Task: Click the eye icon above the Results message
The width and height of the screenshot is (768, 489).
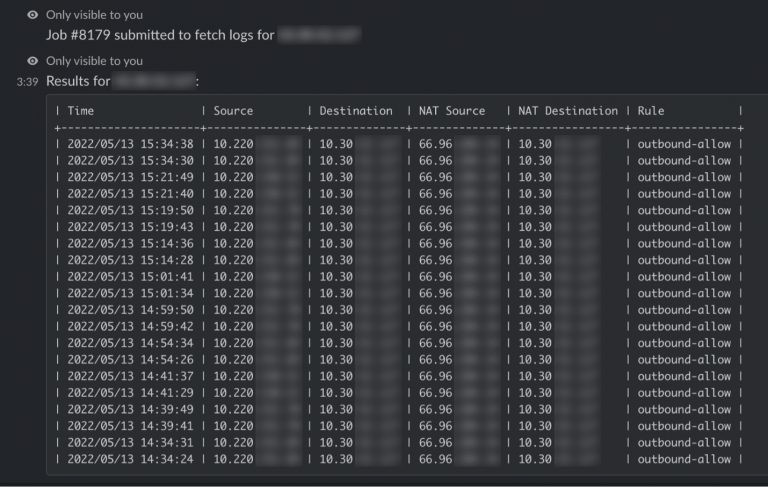Action: click(33, 61)
